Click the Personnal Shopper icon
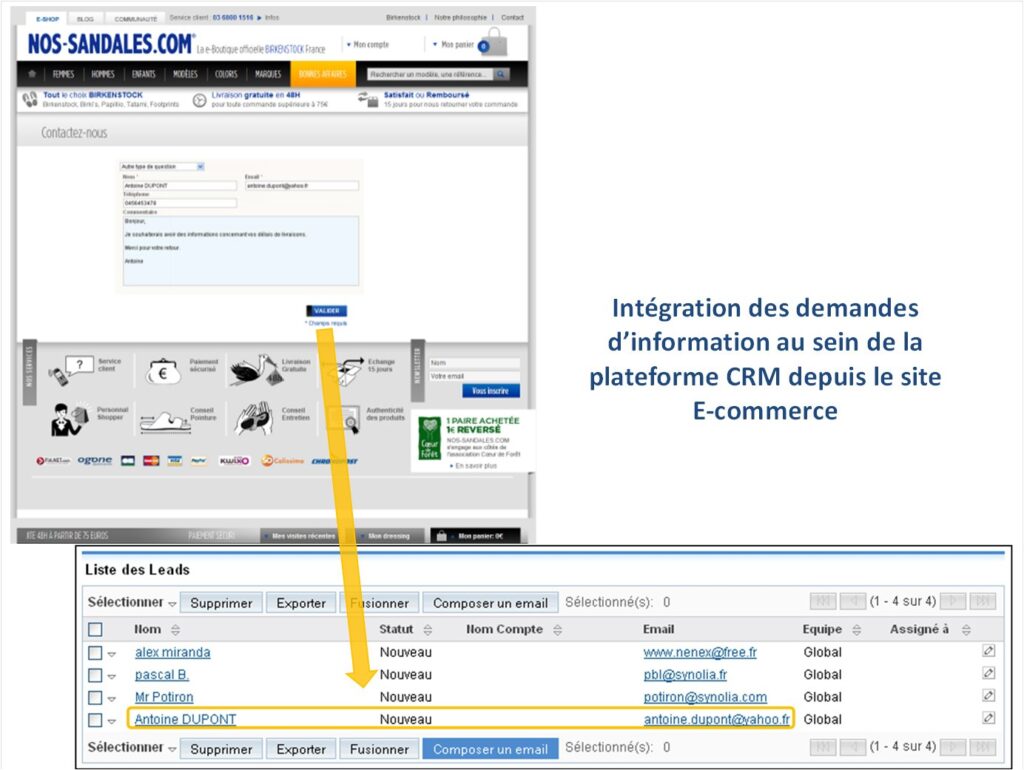 (70, 417)
